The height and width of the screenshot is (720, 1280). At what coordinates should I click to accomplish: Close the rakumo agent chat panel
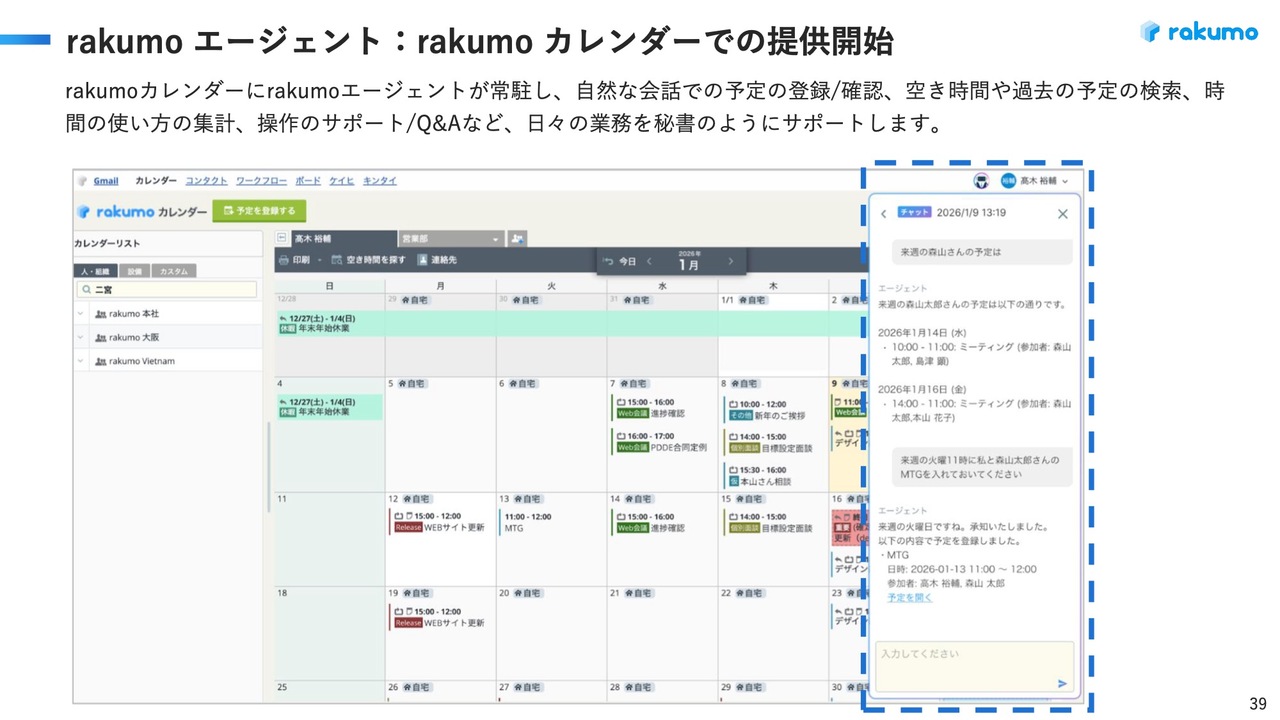click(x=1062, y=213)
